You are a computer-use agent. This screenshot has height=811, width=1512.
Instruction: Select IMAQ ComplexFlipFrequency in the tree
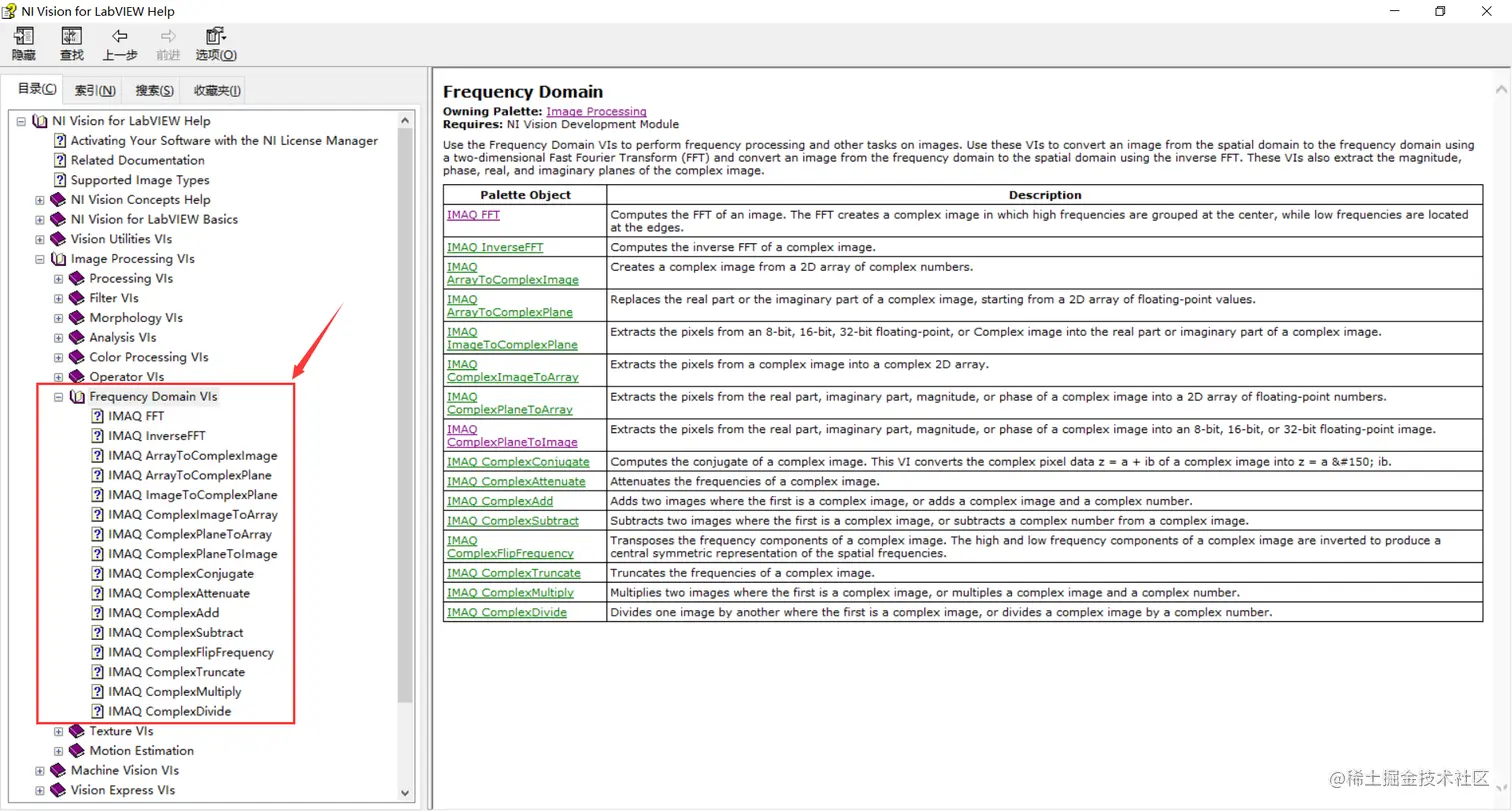191,652
